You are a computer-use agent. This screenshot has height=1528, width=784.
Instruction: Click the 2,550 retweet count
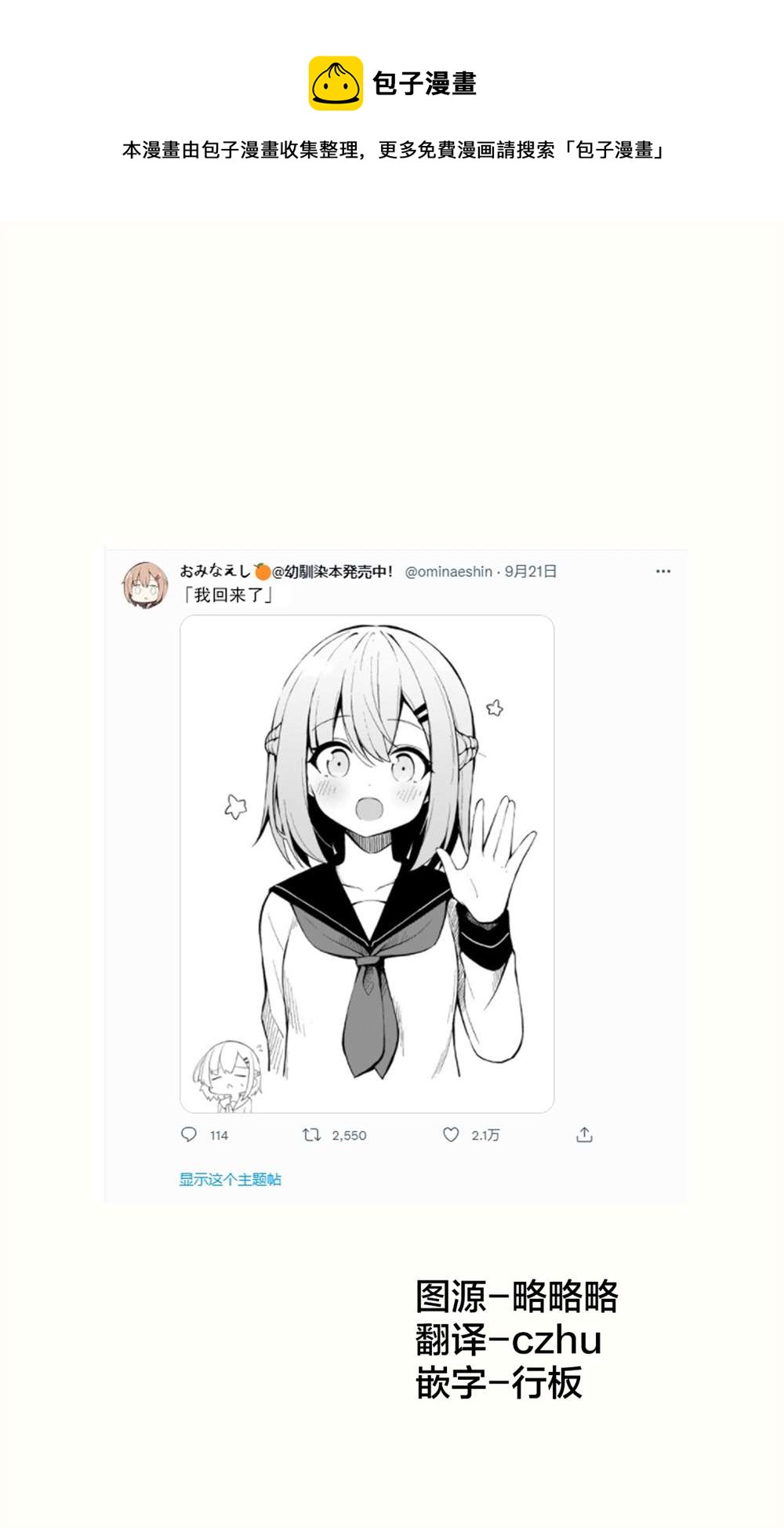(x=349, y=1135)
